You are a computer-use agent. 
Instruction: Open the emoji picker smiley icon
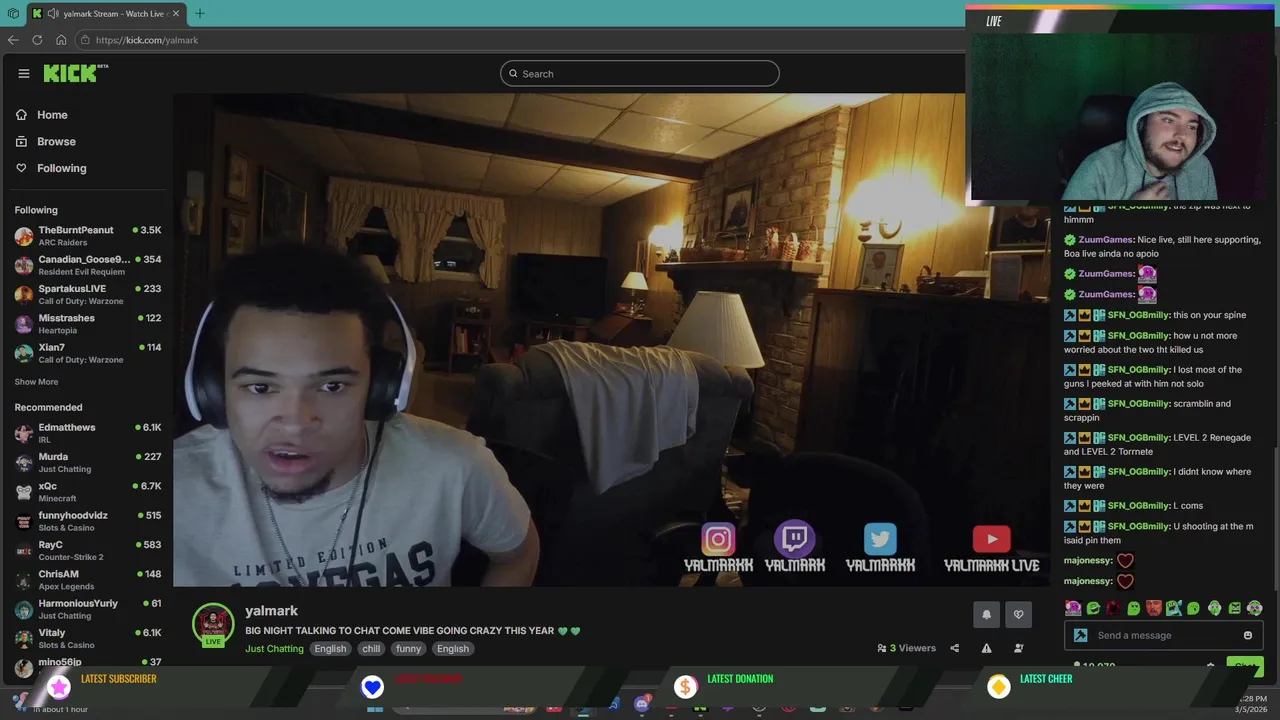(1247, 636)
